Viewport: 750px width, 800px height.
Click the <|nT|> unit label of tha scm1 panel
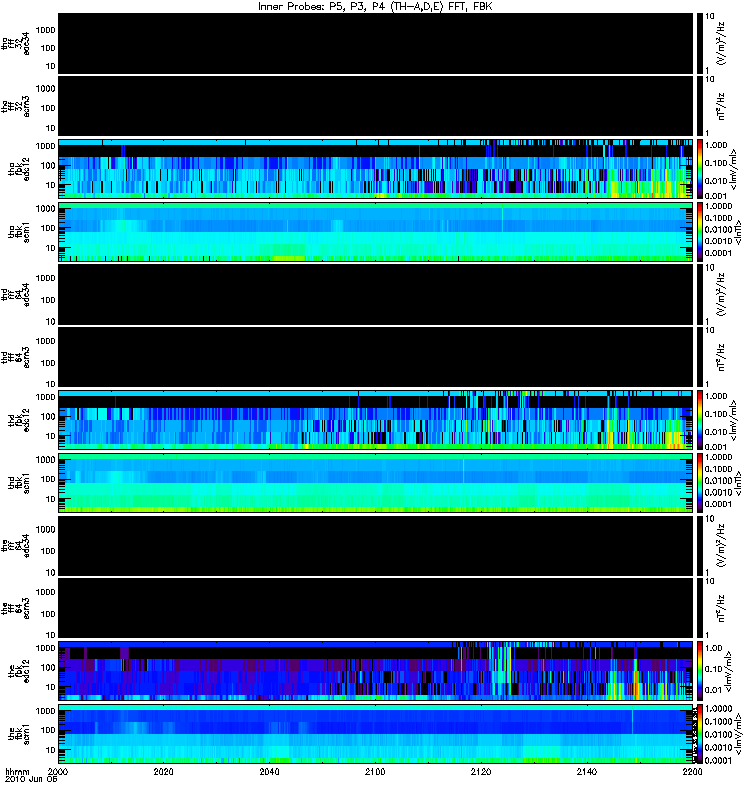coord(738,232)
